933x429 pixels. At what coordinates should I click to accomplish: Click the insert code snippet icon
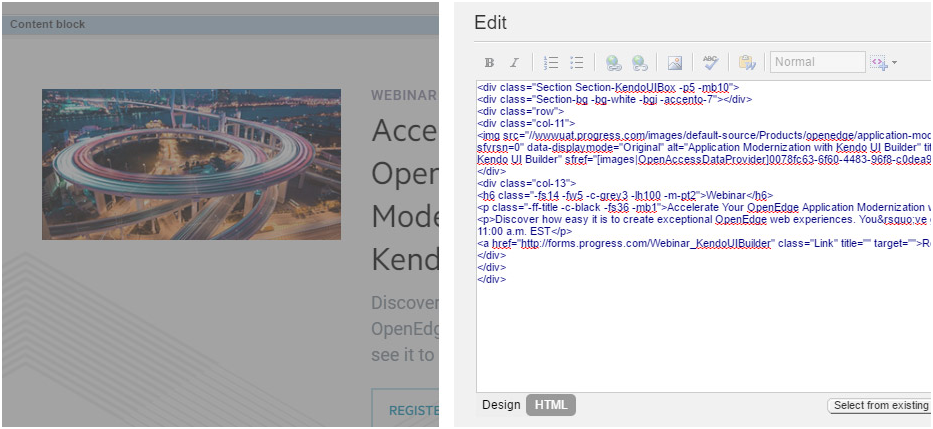(878, 63)
